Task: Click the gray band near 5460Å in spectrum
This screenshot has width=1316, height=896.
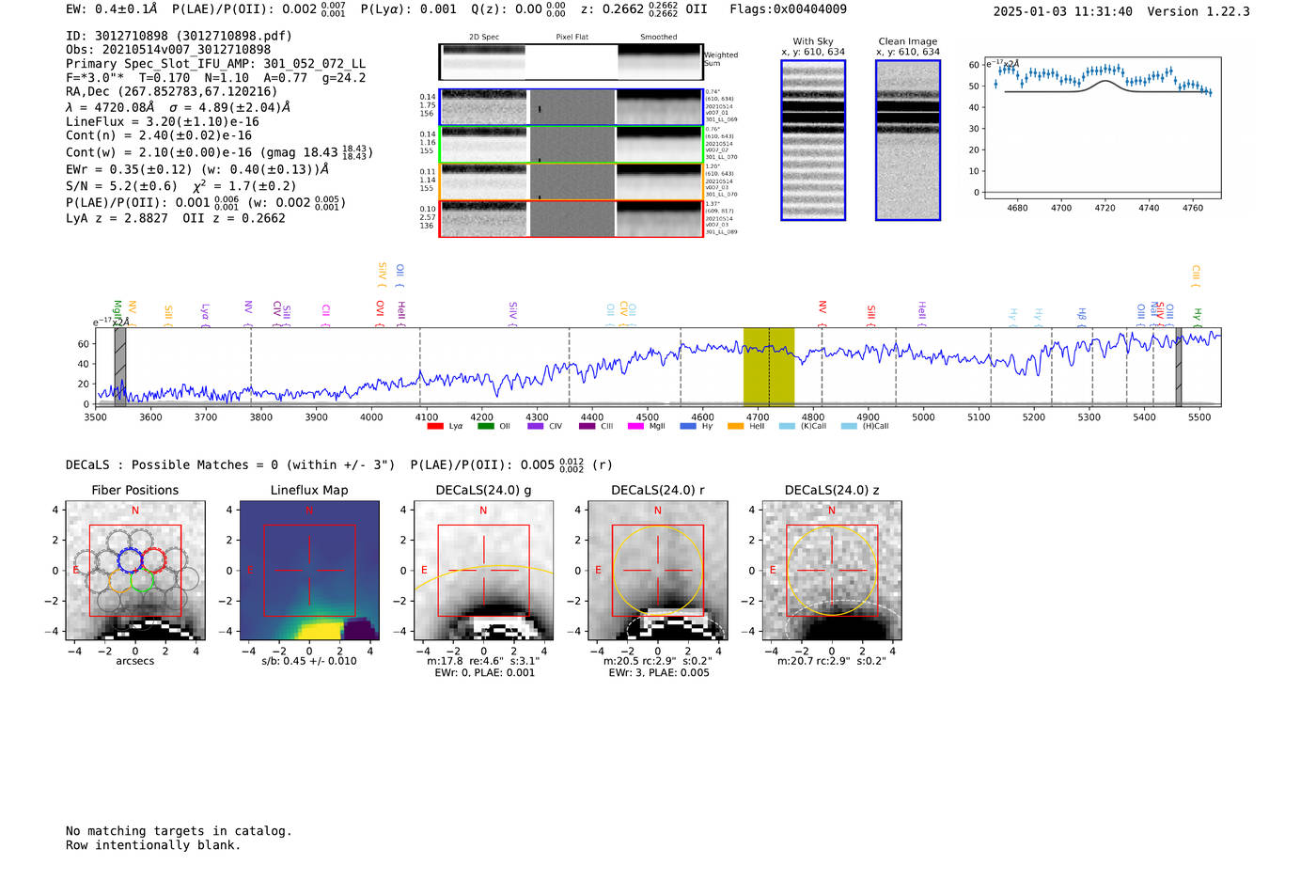Action: pyautogui.click(x=1179, y=367)
